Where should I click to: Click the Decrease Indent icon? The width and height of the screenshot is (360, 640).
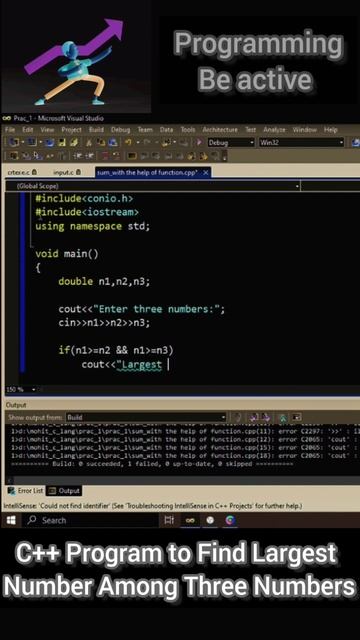tap(77, 155)
